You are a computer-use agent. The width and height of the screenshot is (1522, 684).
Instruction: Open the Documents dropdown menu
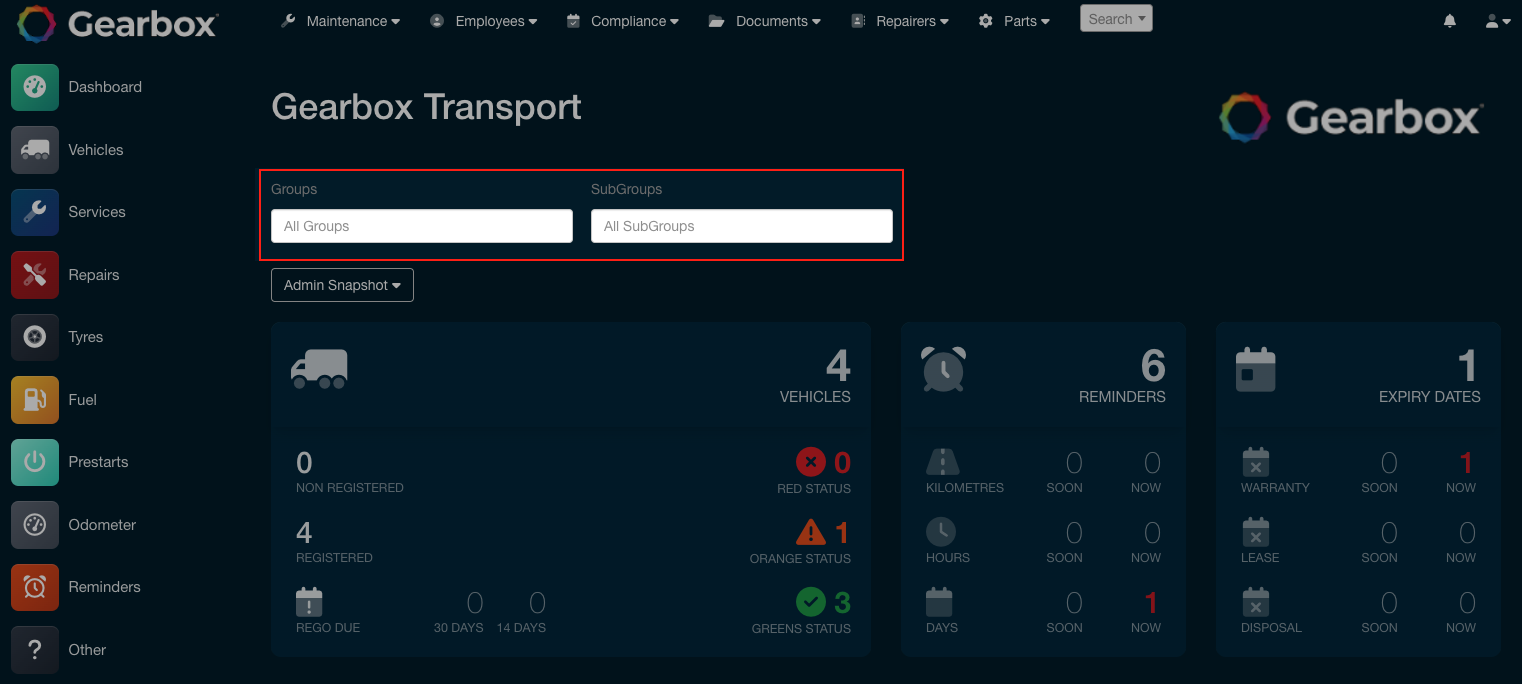(765, 21)
